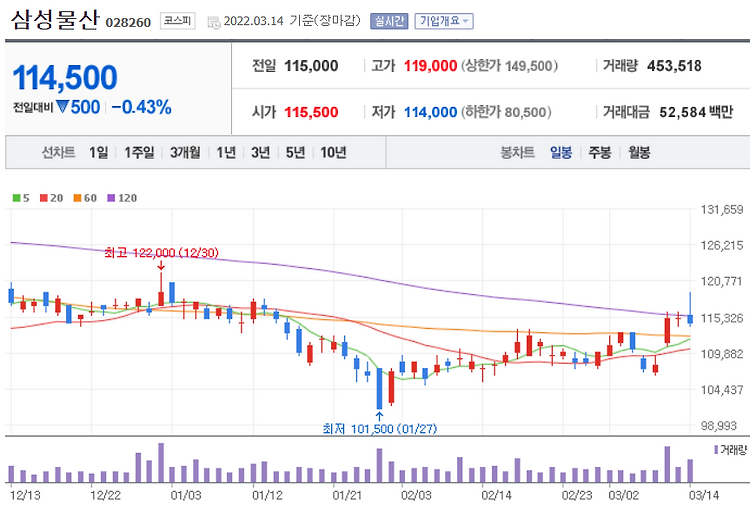Click the 03/14 date axis label
Viewport: 750px width, 505px height.
coord(704,495)
